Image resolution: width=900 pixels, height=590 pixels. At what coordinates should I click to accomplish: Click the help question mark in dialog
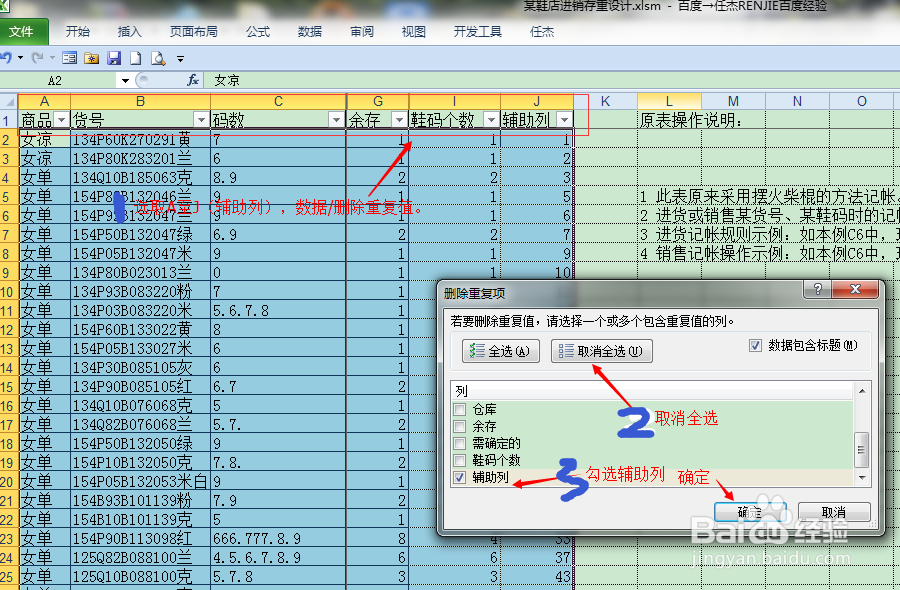[x=818, y=289]
